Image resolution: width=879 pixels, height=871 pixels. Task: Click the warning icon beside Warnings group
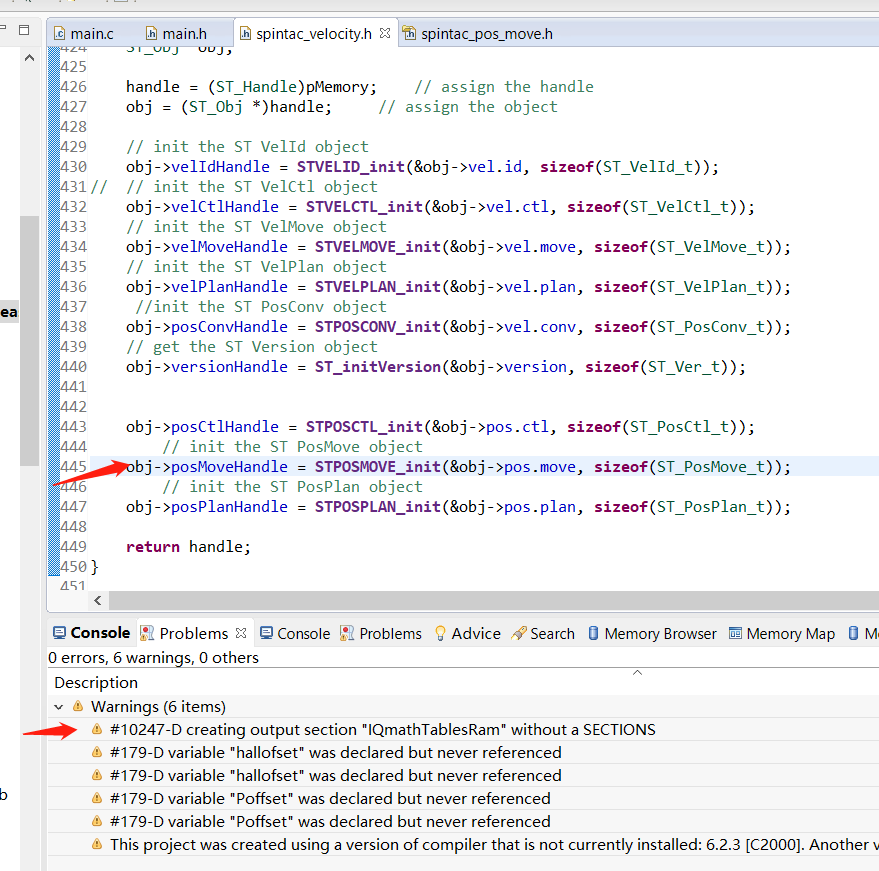[x=78, y=706]
